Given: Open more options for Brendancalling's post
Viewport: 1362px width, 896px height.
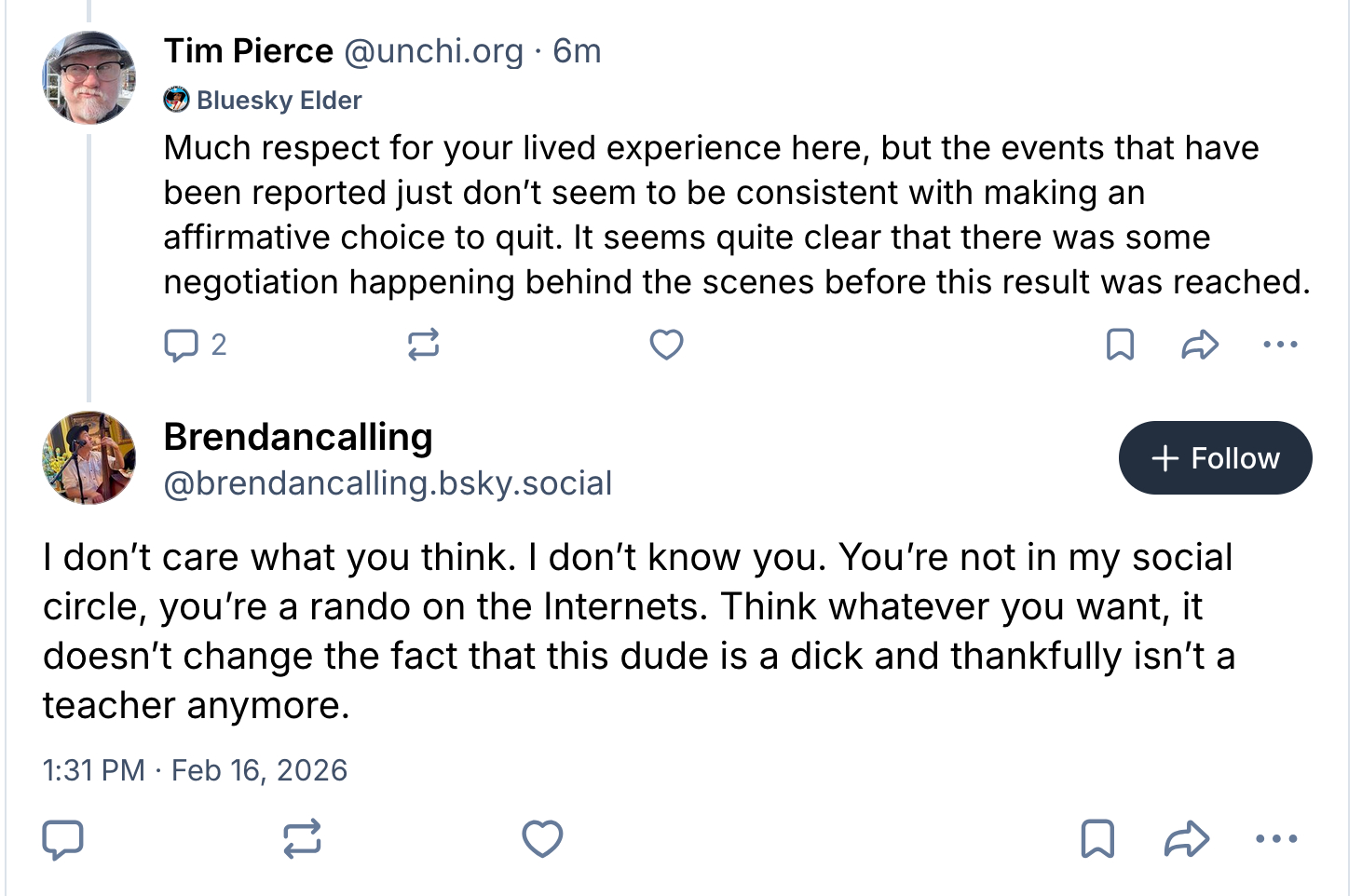Looking at the screenshot, I should tap(1276, 839).
